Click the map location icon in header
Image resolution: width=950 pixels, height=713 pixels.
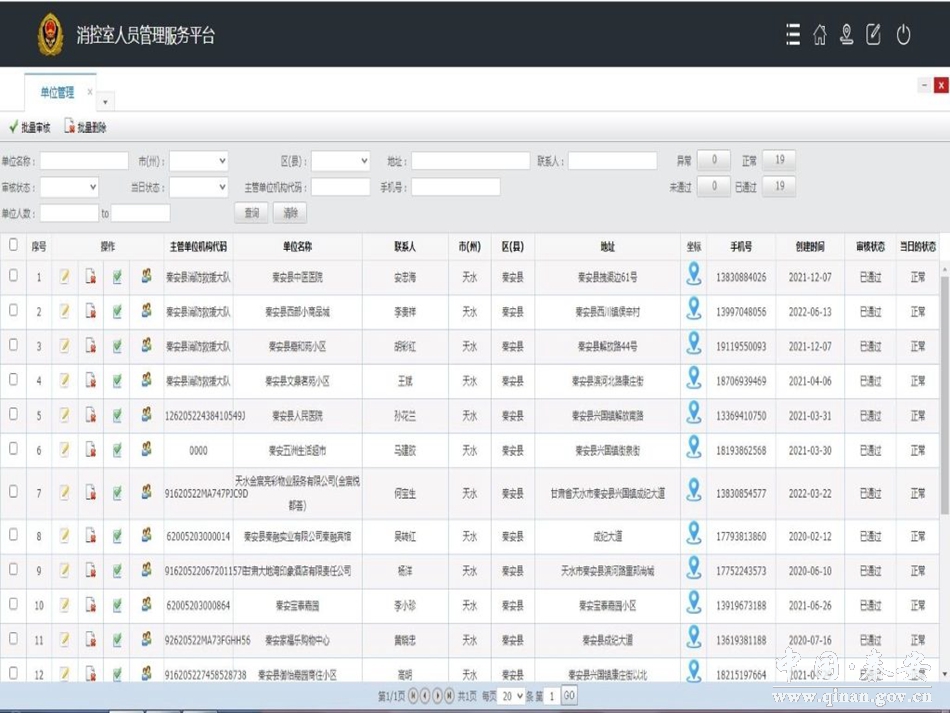847,35
